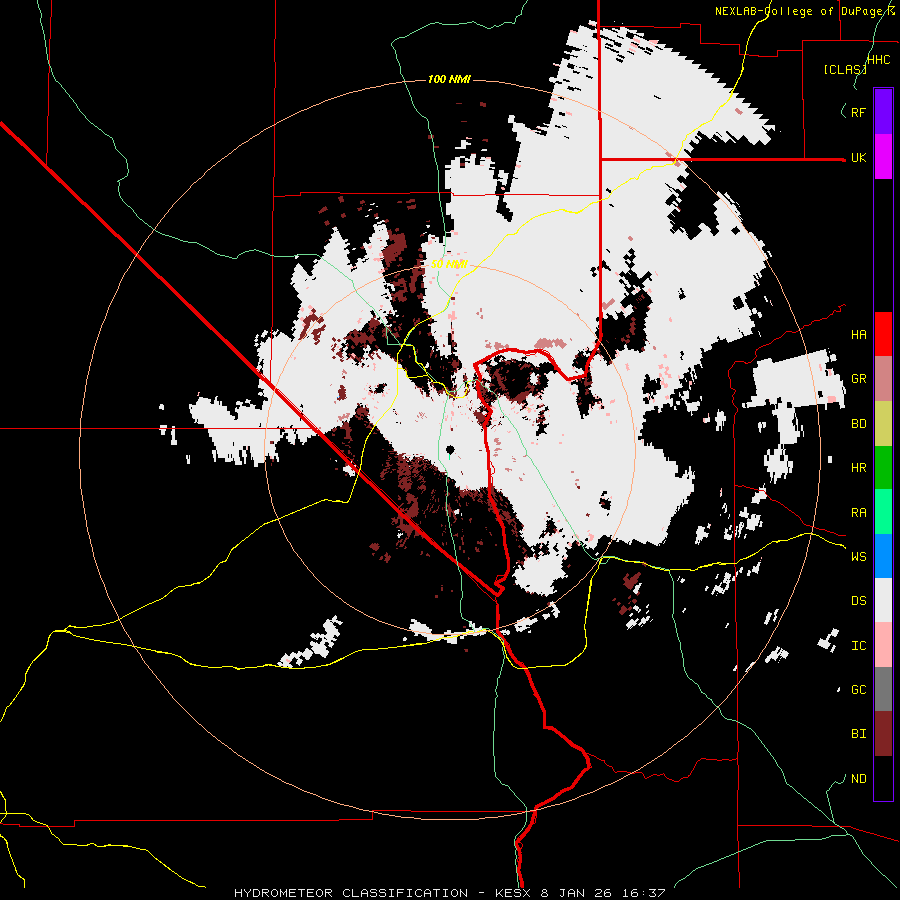
Task: Select the gray GC legend swatch
Action: click(883, 689)
